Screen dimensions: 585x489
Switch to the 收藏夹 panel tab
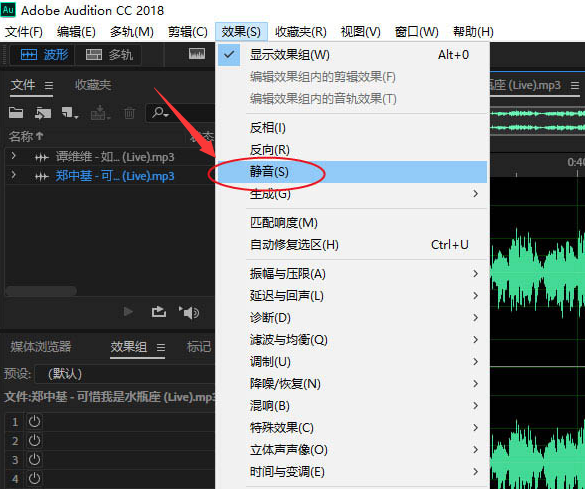point(93,85)
